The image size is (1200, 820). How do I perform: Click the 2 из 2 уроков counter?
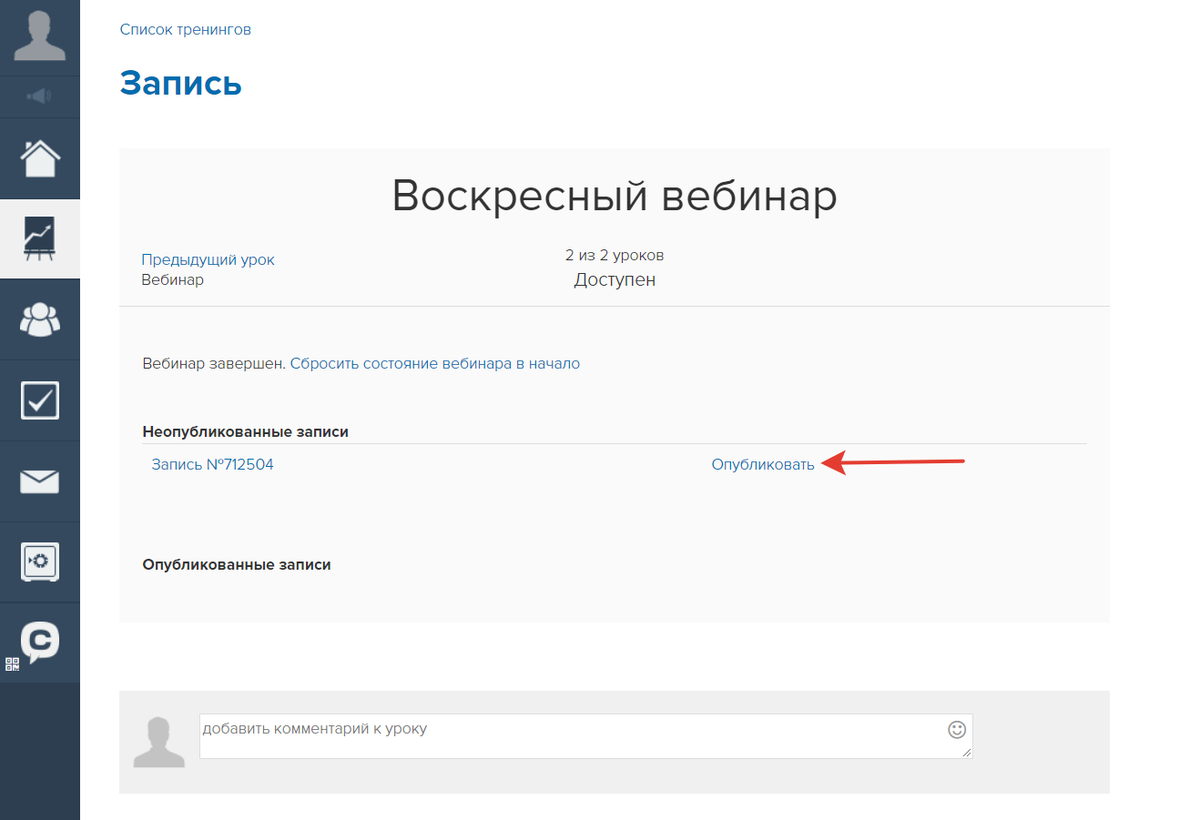(x=615, y=256)
